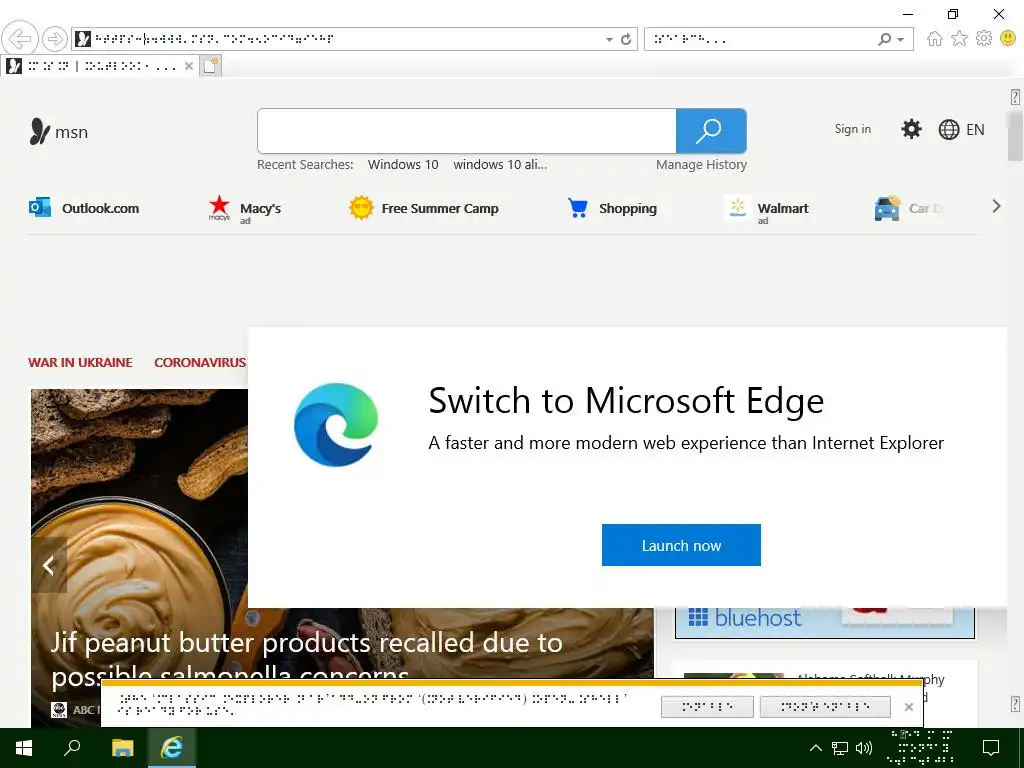Select recent search "Windows 10"
This screenshot has height=768, width=1024.
403,165
